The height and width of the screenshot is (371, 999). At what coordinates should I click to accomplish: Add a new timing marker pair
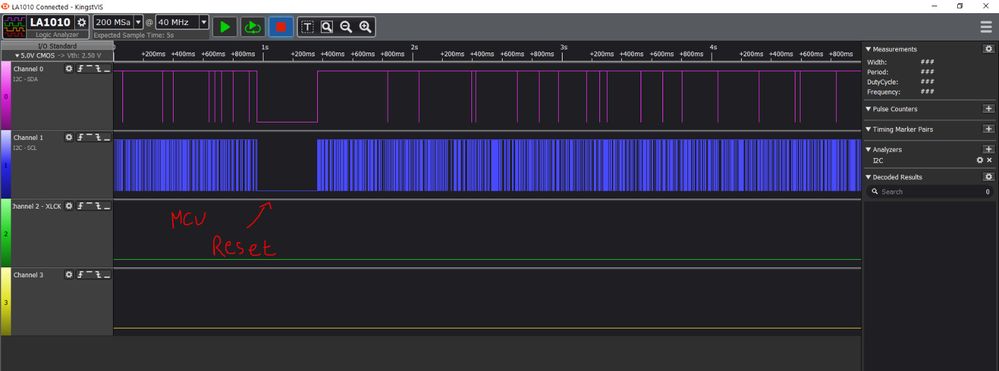[988, 129]
